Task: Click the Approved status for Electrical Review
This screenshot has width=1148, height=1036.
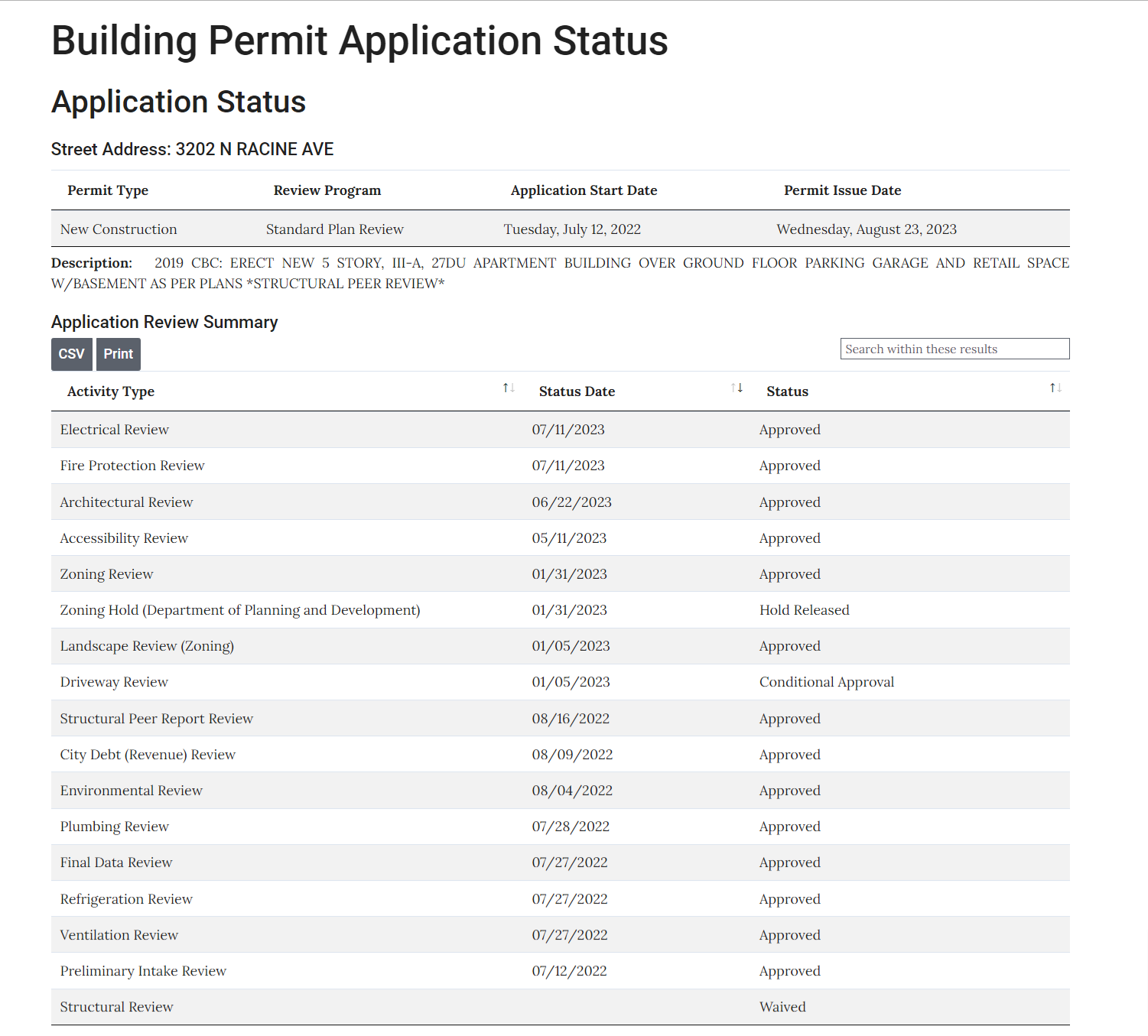Action: click(790, 430)
